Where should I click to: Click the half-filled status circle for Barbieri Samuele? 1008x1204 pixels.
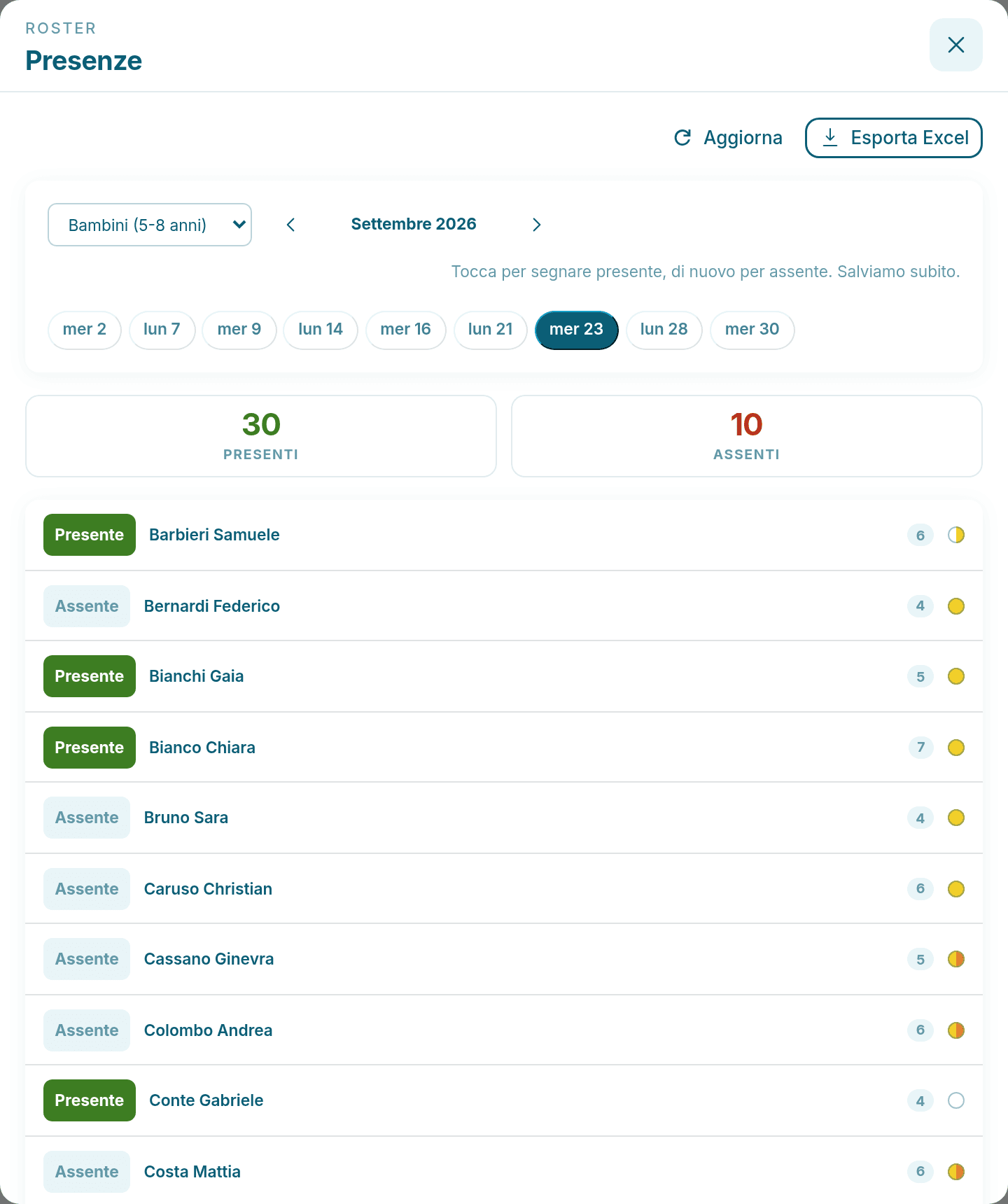tap(956, 535)
